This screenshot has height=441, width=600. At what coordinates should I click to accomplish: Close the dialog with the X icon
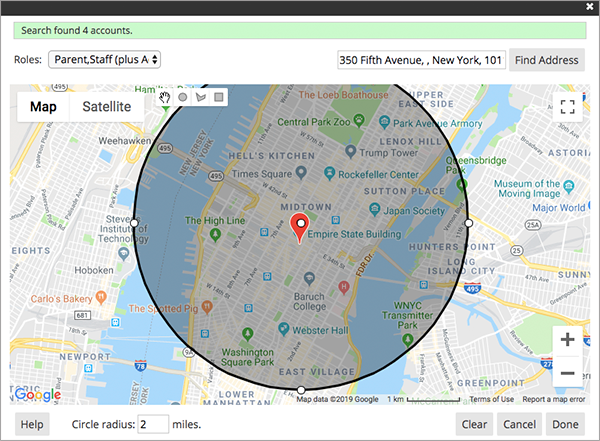pyautogui.click(x=590, y=7)
